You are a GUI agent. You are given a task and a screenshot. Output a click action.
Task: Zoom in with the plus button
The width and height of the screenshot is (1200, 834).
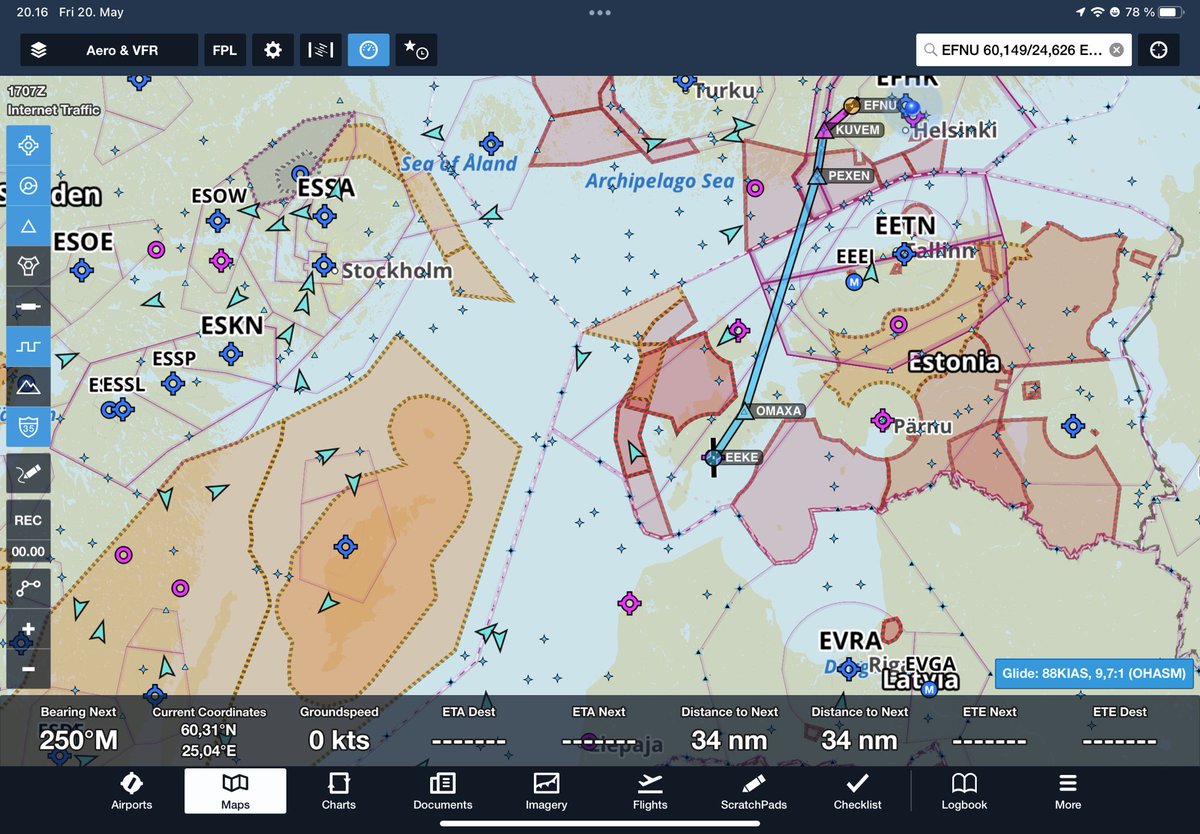[28, 629]
